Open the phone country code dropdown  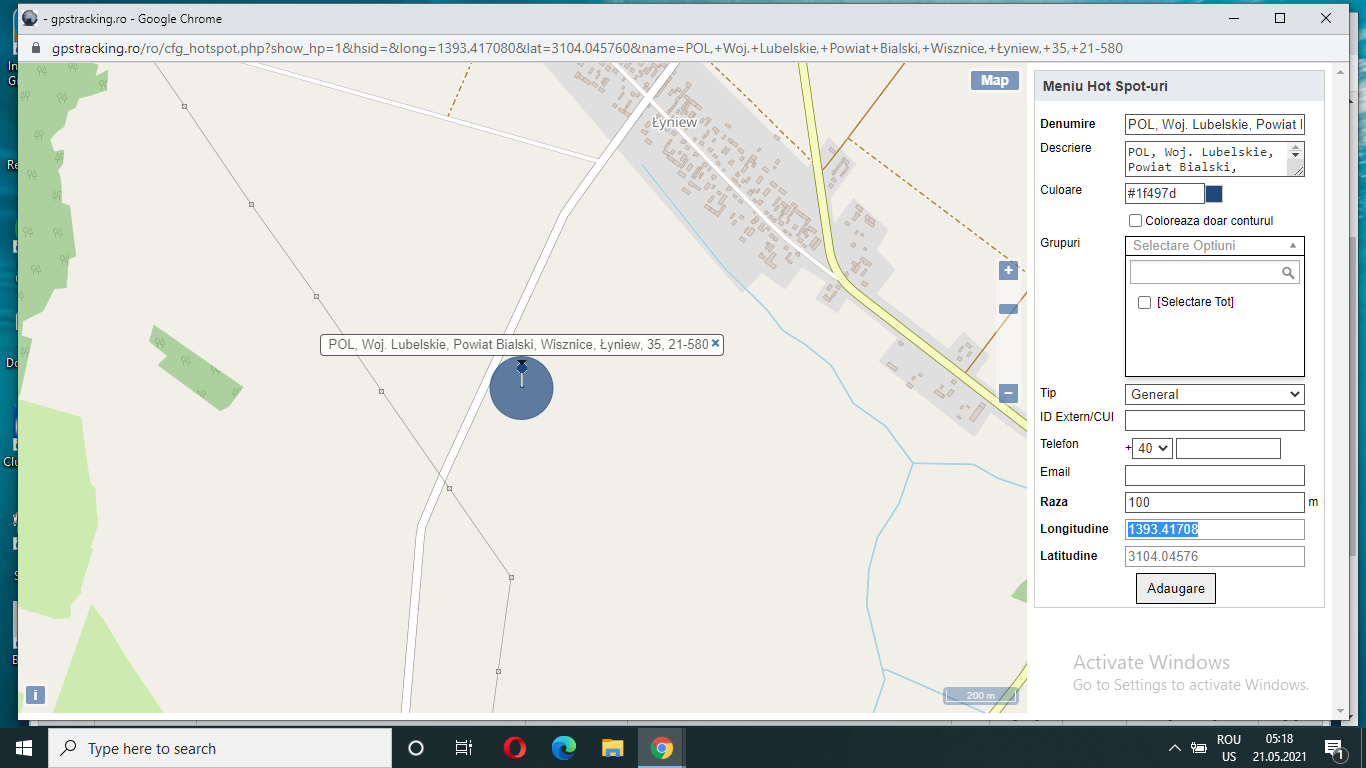pos(1152,449)
